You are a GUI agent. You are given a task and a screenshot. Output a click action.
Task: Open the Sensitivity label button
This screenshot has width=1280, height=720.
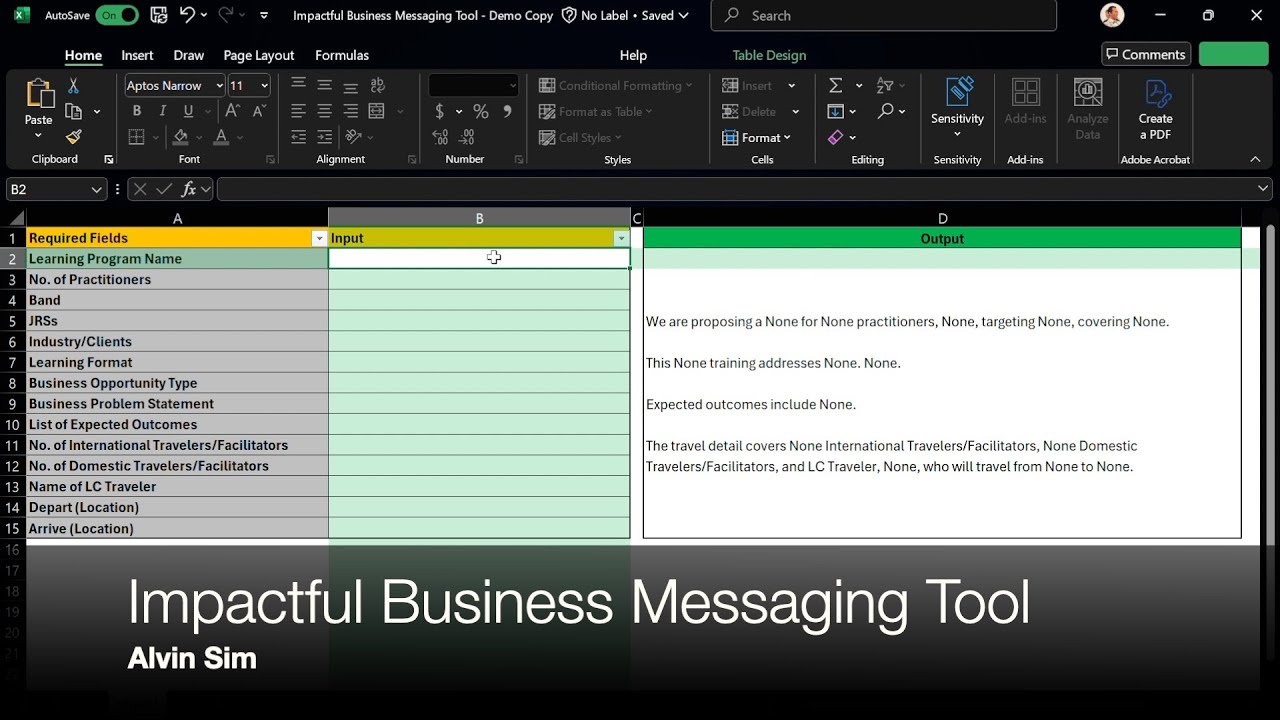click(957, 108)
